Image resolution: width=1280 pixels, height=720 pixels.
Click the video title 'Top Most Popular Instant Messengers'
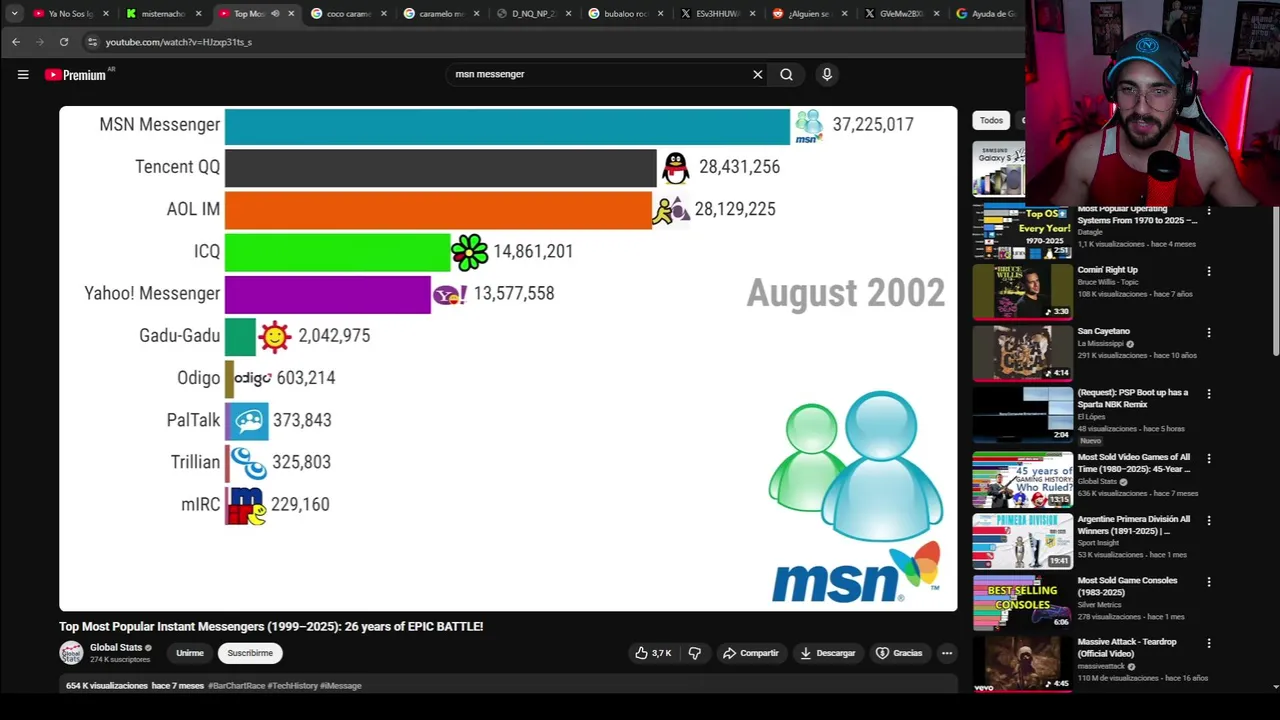pyautogui.click(x=271, y=627)
